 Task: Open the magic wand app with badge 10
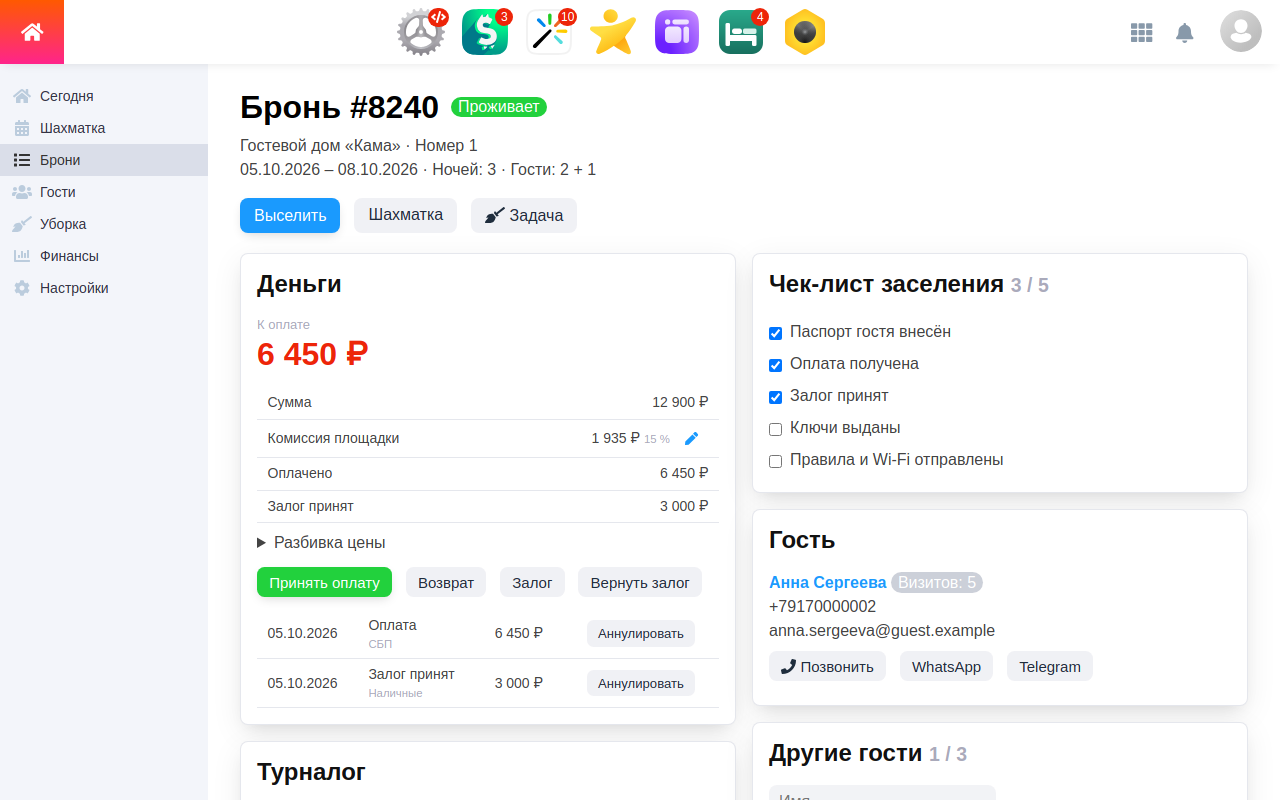(549, 32)
